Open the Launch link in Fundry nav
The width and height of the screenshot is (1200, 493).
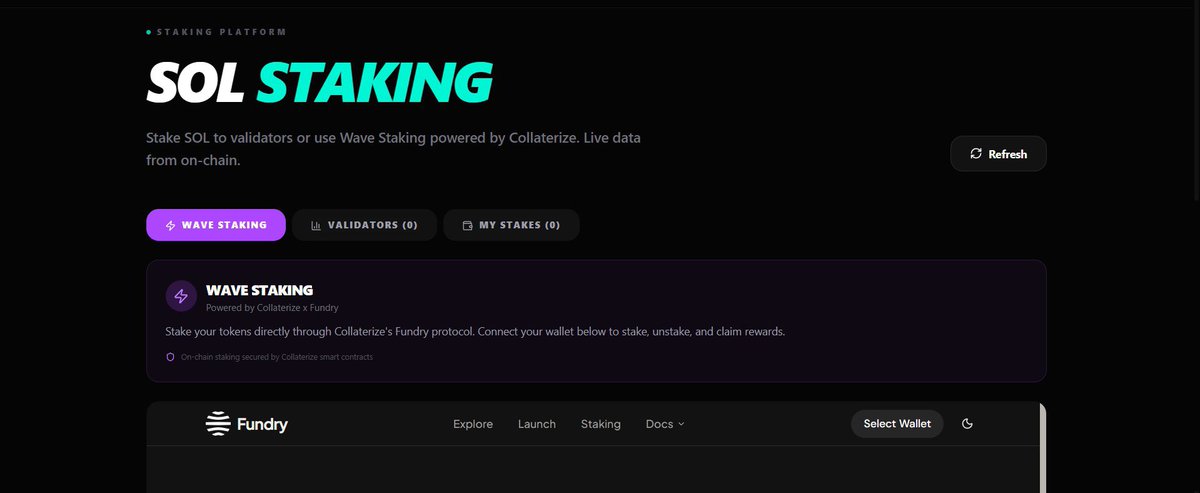pos(537,424)
